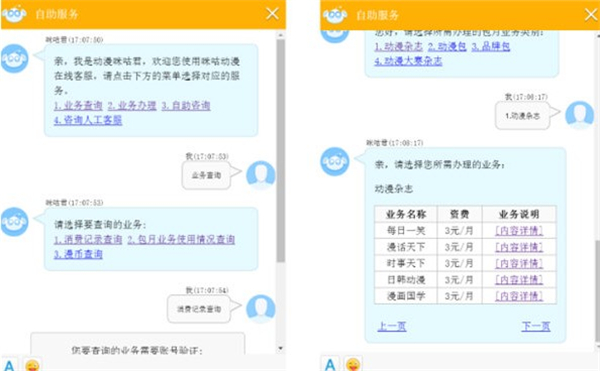This screenshot has height=371, width=600.
Task: Click the 3元/月 price for 每日一笑
Action: tap(459, 231)
